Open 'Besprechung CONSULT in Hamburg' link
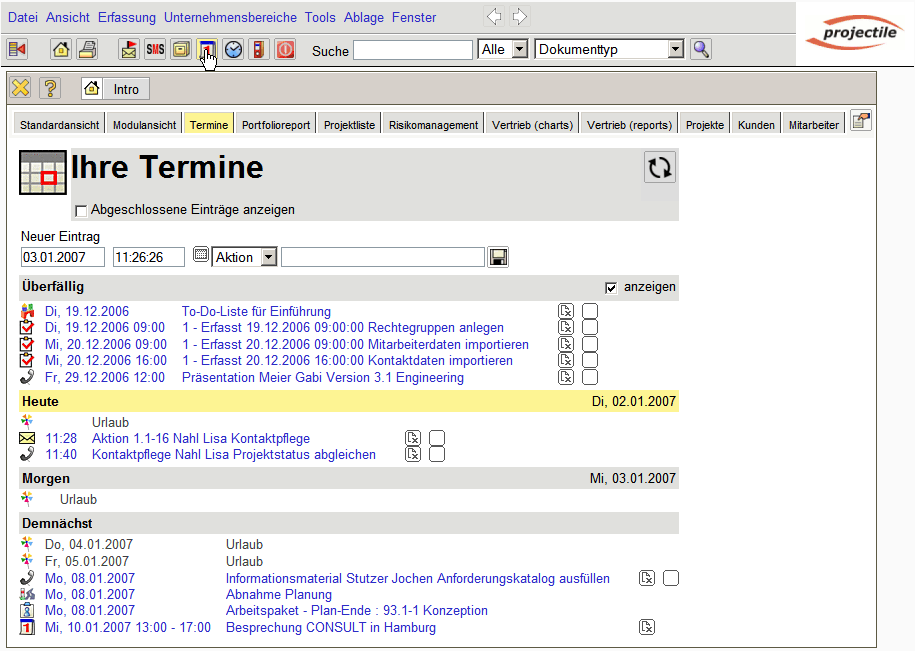The image size is (915, 651). coord(330,628)
